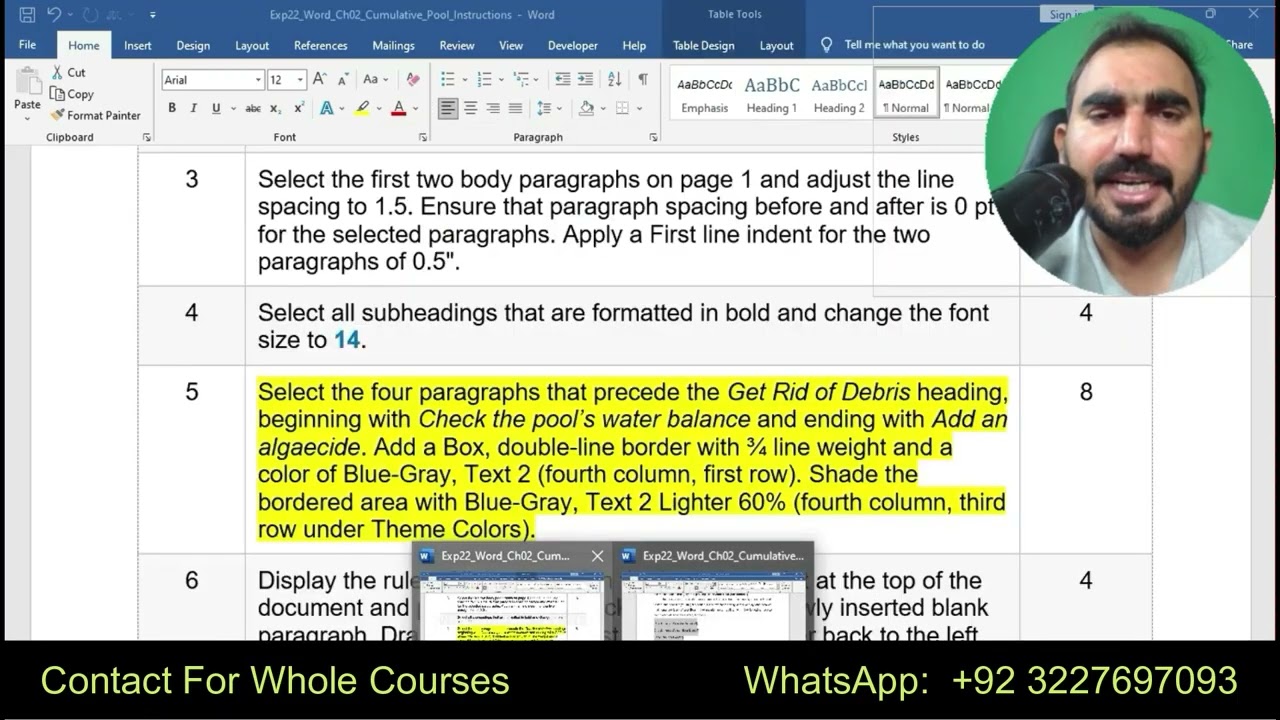
Task: Open the Arial font name dropdown
Action: coord(258,80)
